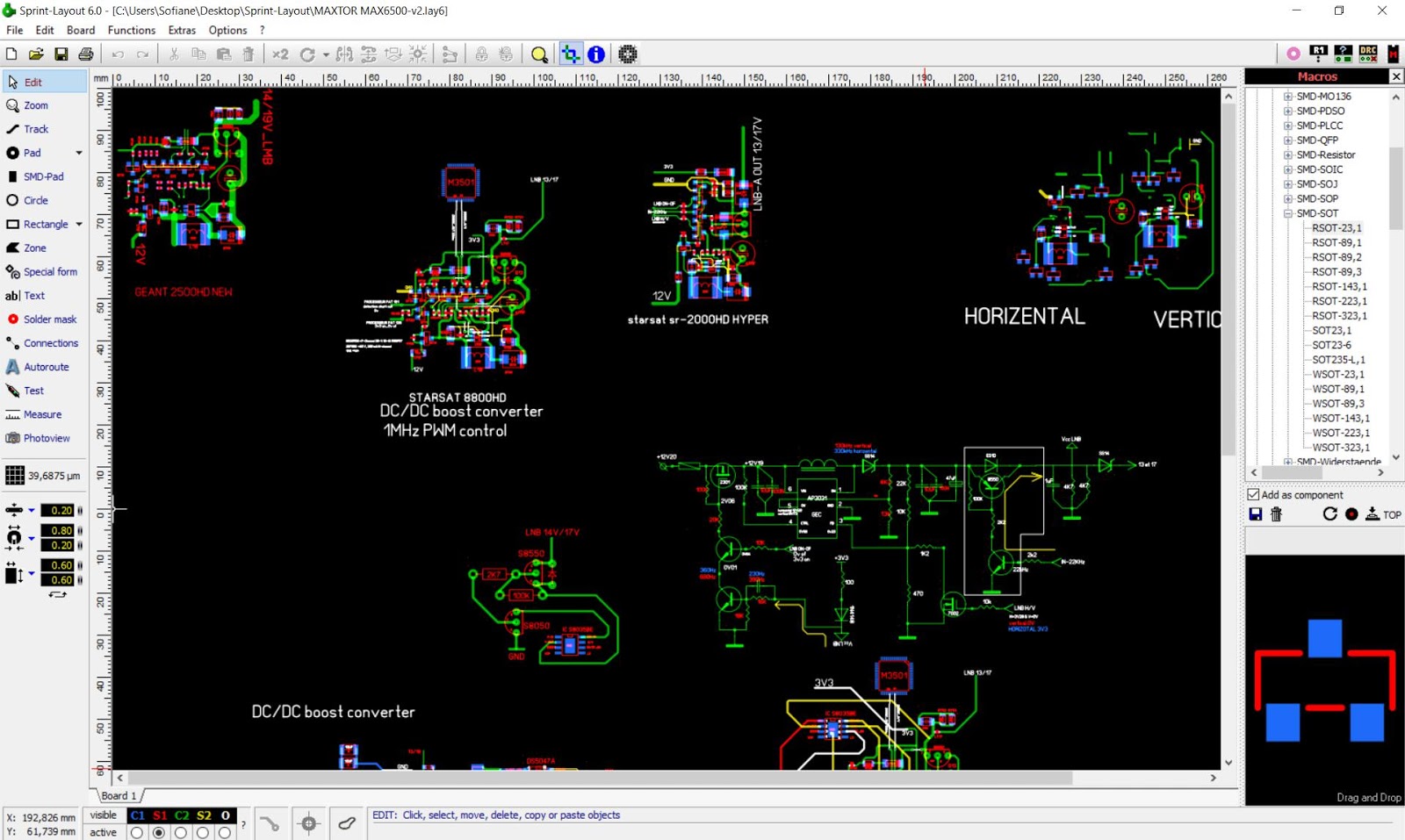
Task: Open rotate angle dropdown arrow
Action: coord(326,54)
